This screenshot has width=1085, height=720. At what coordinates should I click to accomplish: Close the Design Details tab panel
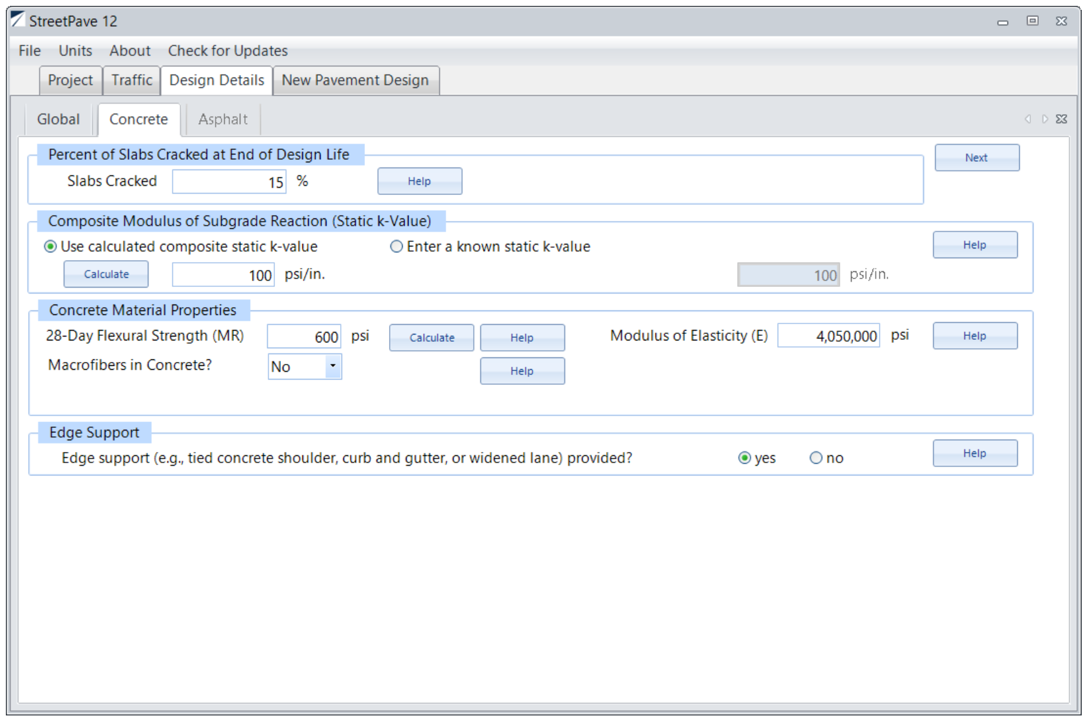tap(1061, 119)
